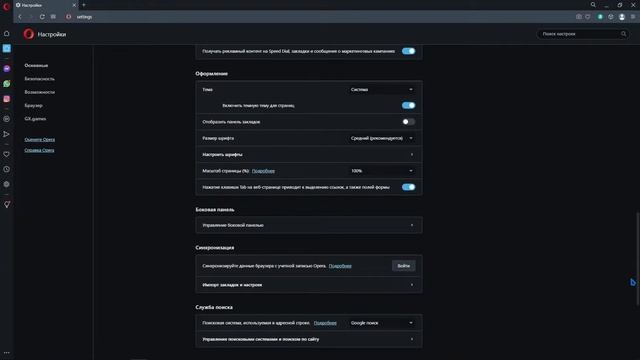Image resolution: width=640 pixels, height=360 pixels.
Task: Open bookmarks heart icon in the sidebar
Action: click(x=7, y=154)
